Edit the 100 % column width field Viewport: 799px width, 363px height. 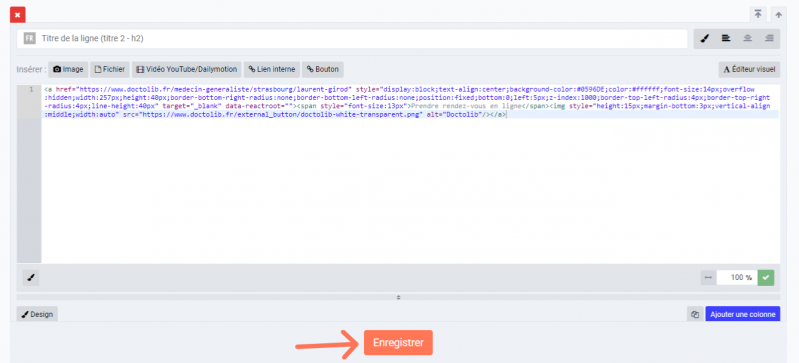(x=736, y=278)
